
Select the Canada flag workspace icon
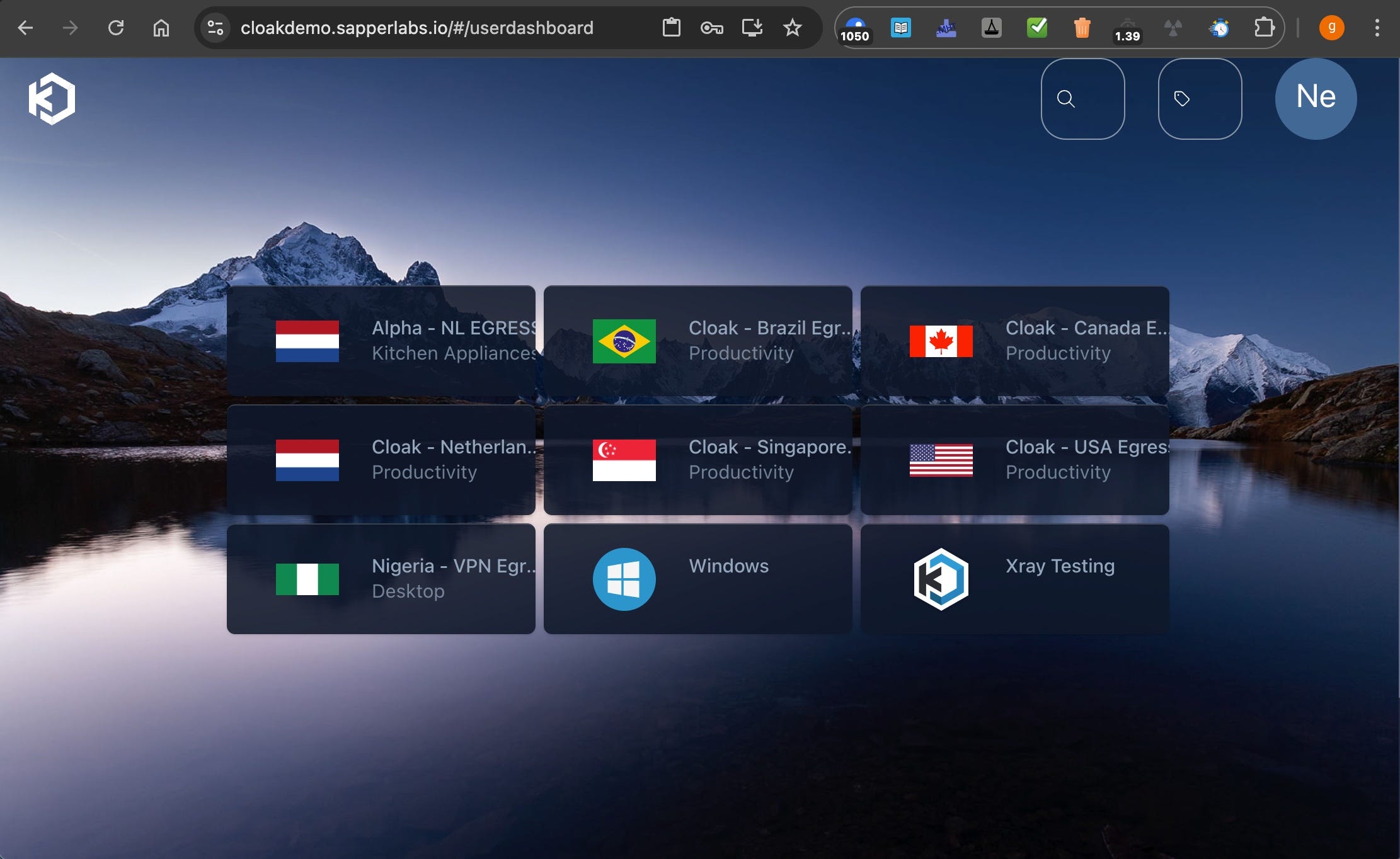pos(941,341)
